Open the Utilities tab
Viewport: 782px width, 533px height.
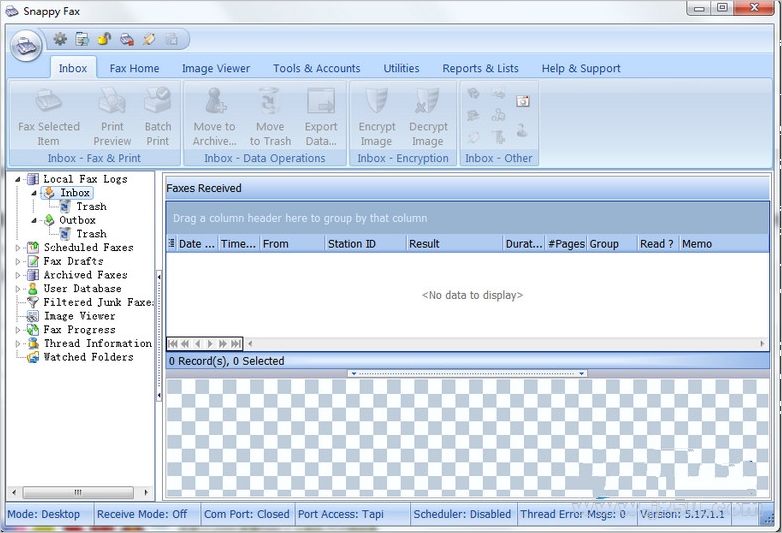coord(401,68)
